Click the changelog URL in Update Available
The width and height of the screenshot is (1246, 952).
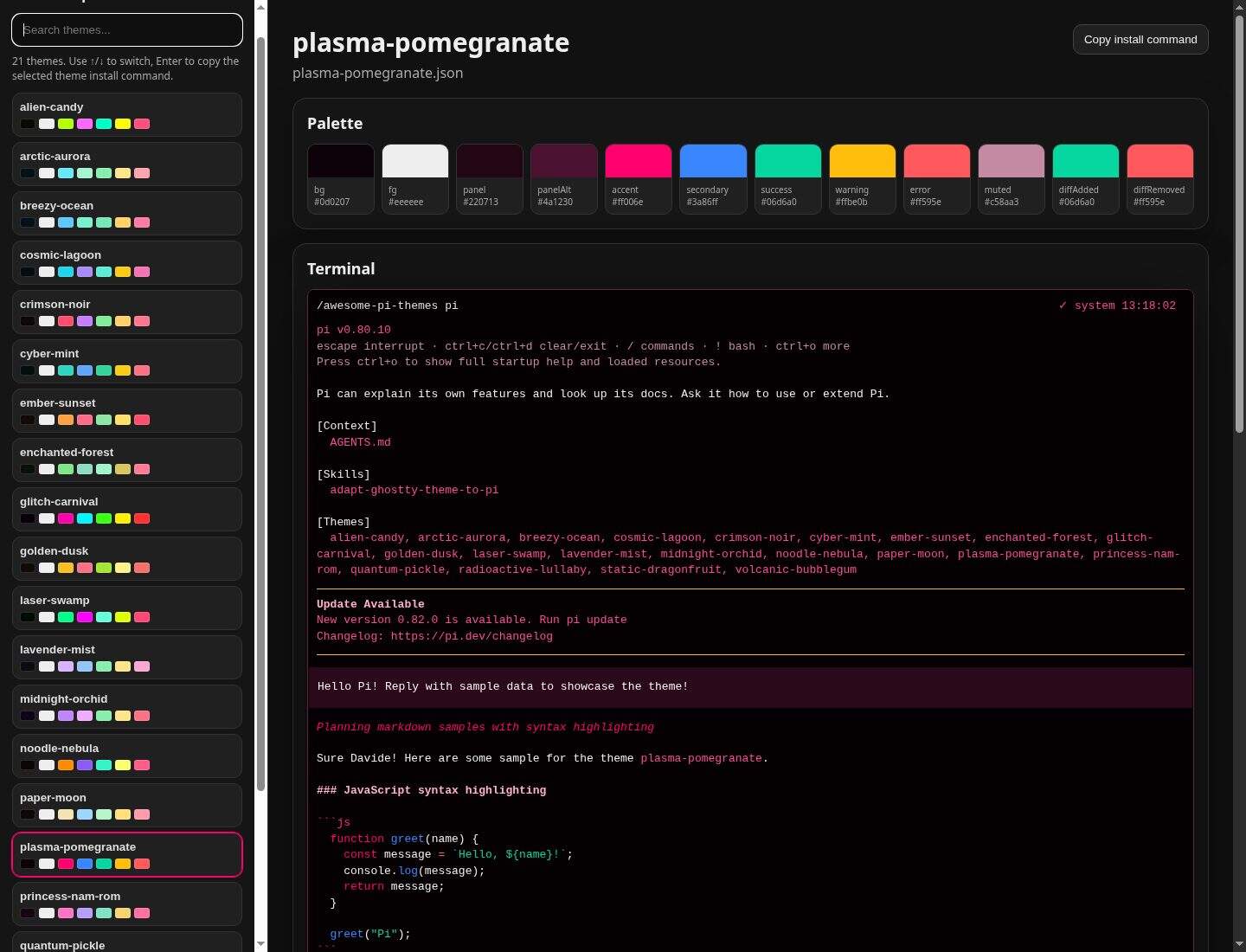pos(472,636)
